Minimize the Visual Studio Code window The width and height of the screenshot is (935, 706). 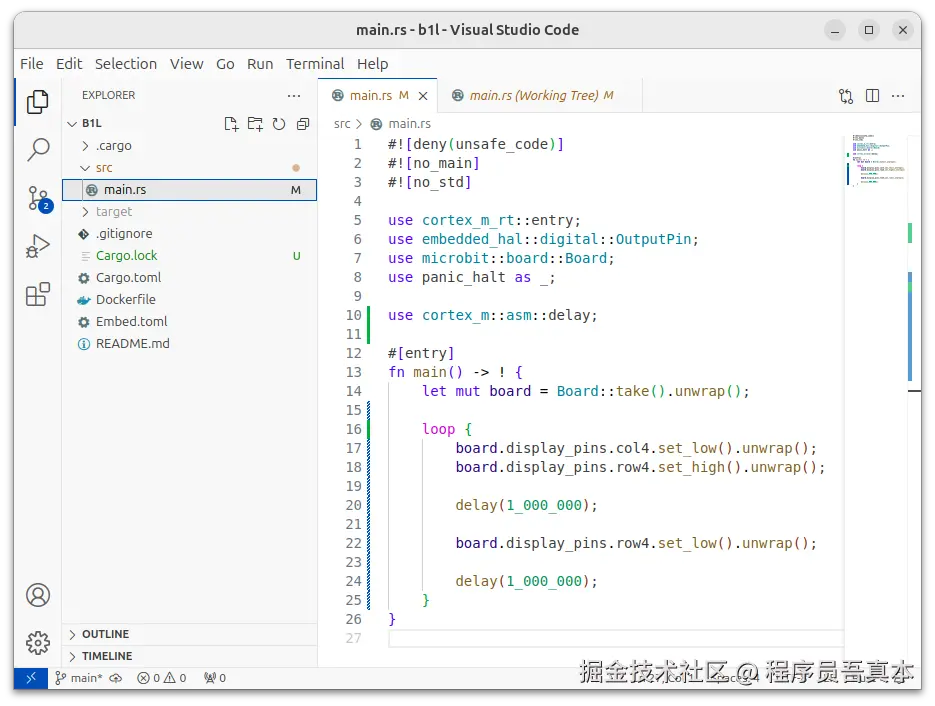click(835, 30)
